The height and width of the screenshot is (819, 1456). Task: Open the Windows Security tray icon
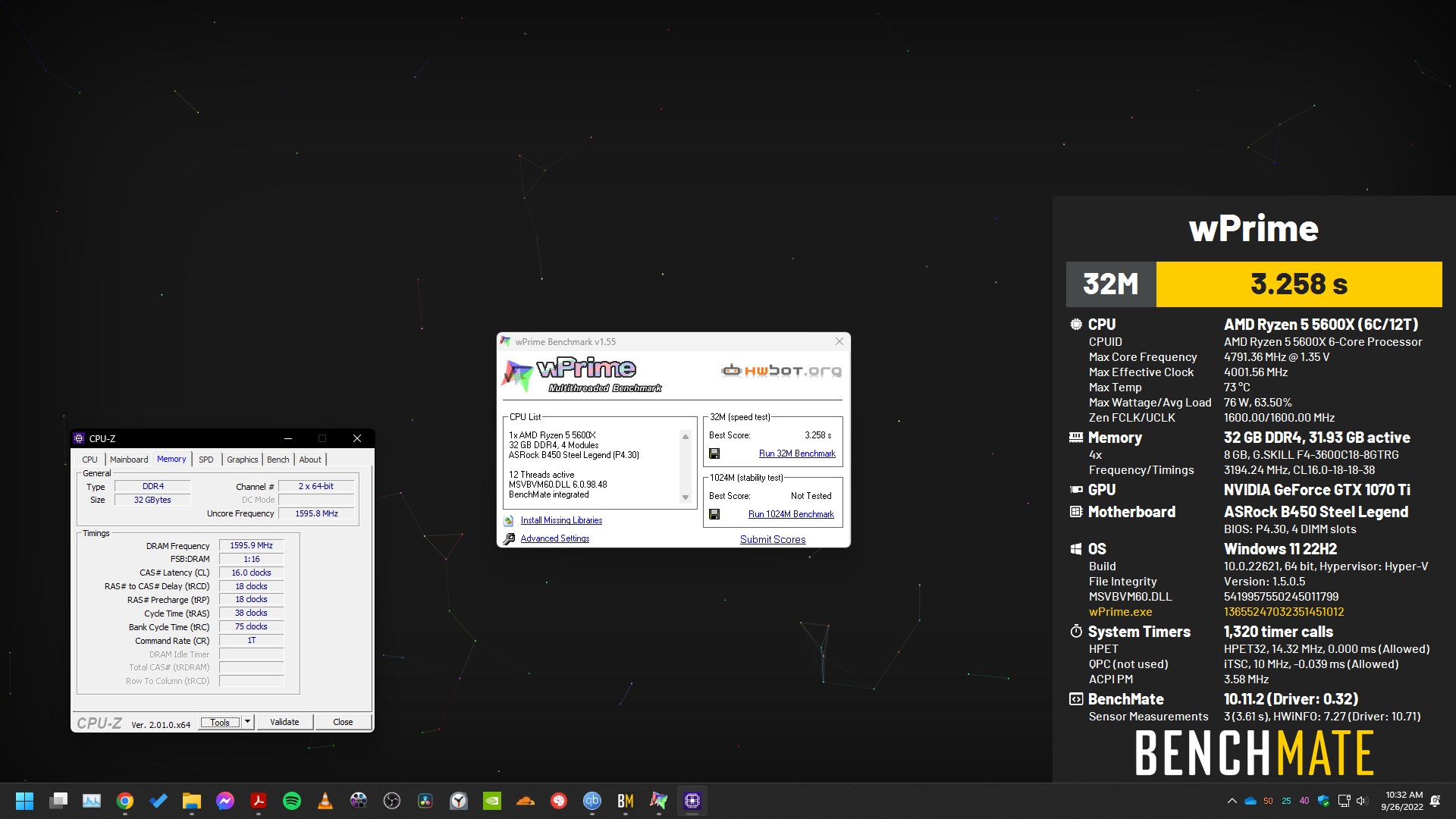[1324, 801]
